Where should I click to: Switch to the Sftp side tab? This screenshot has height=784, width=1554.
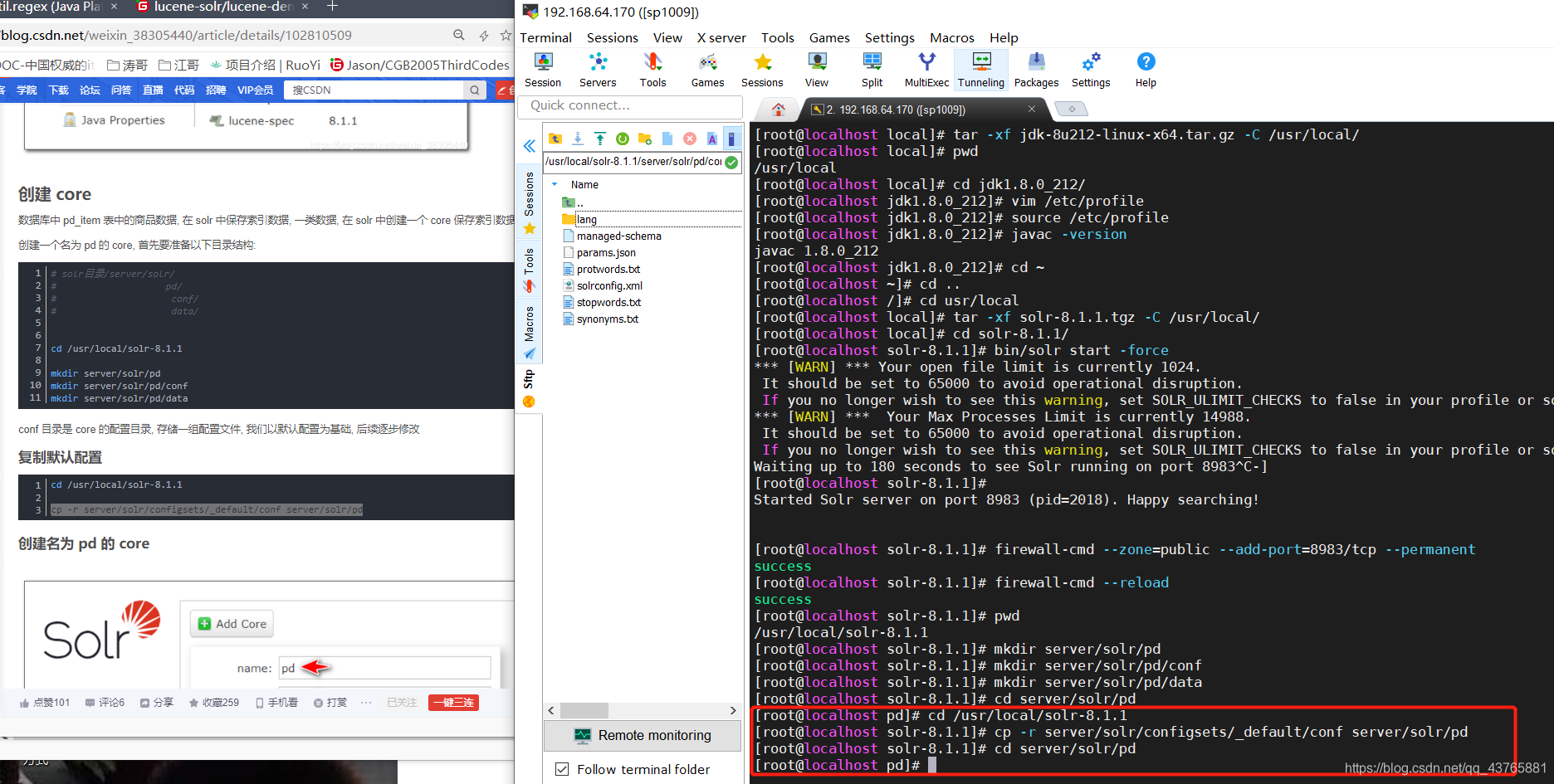click(529, 389)
